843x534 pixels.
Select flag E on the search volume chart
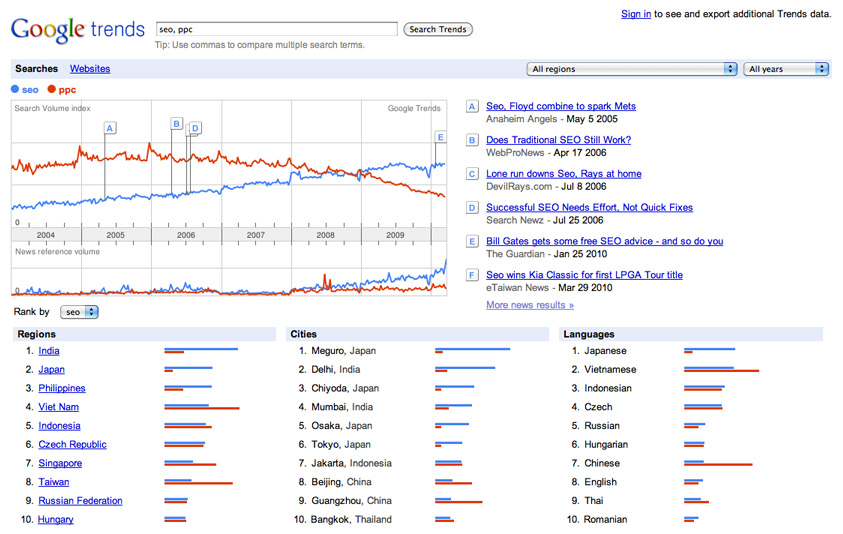440,137
